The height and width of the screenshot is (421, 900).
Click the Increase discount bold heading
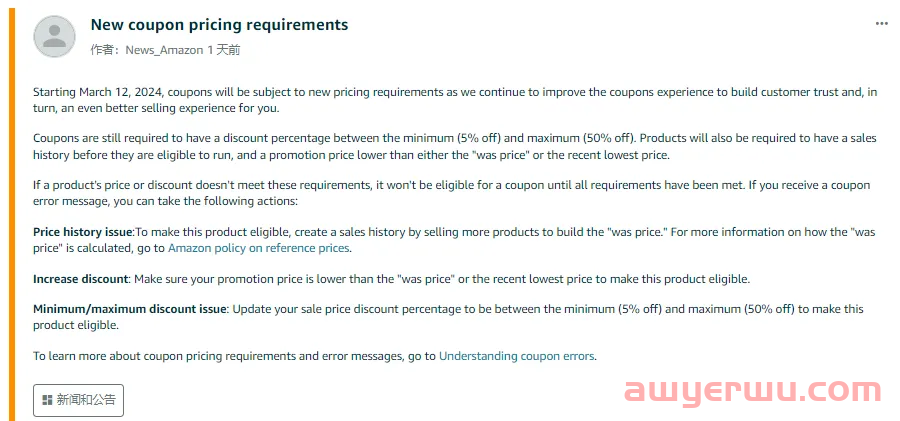tap(80, 279)
